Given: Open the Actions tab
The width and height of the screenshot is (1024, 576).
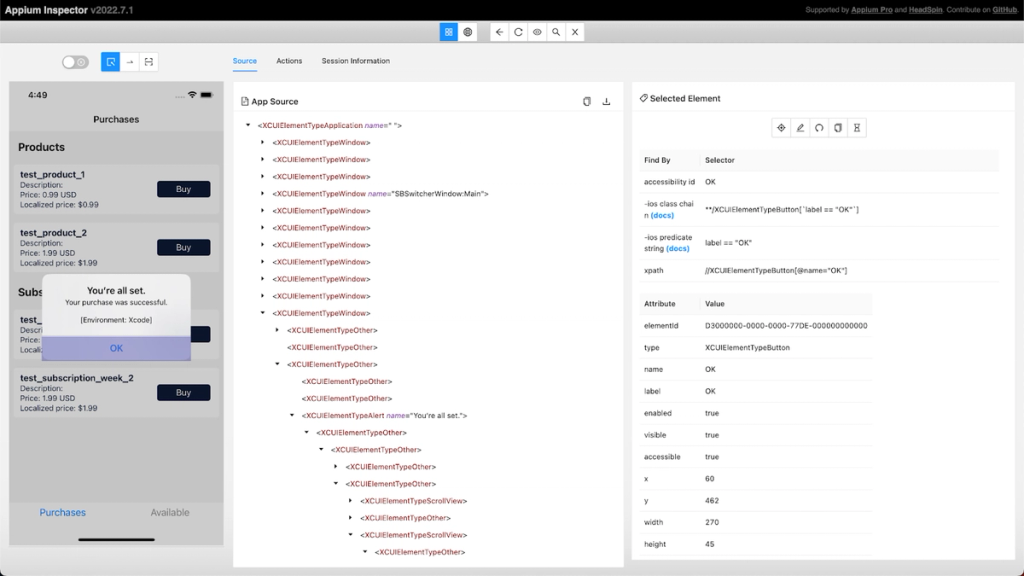Looking at the screenshot, I should tap(289, 61).
